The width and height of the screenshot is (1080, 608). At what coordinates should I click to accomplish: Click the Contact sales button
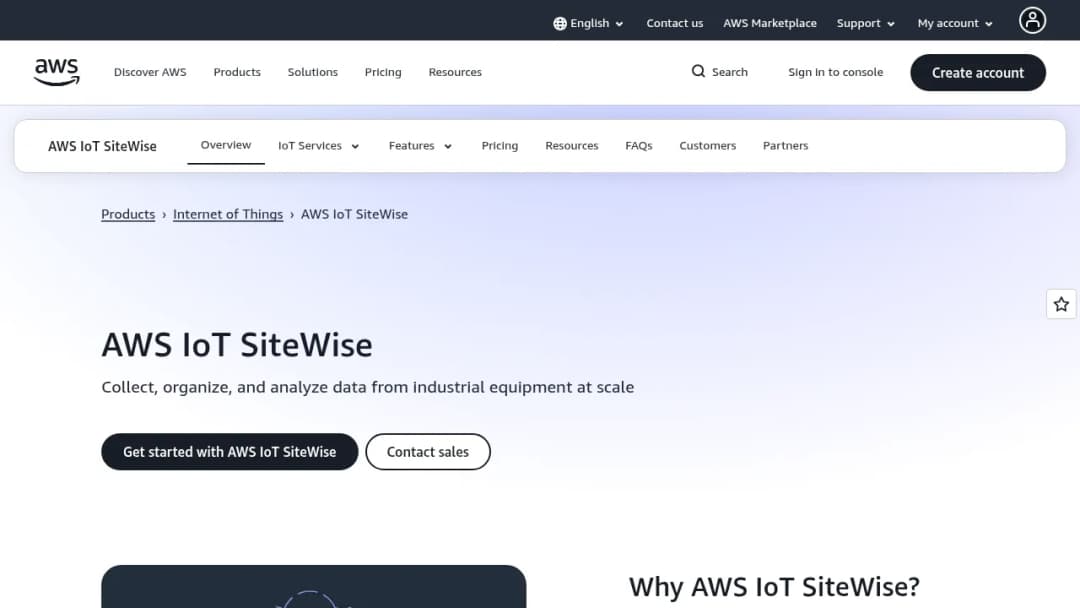pyautogui.click(x=428, y=452)
